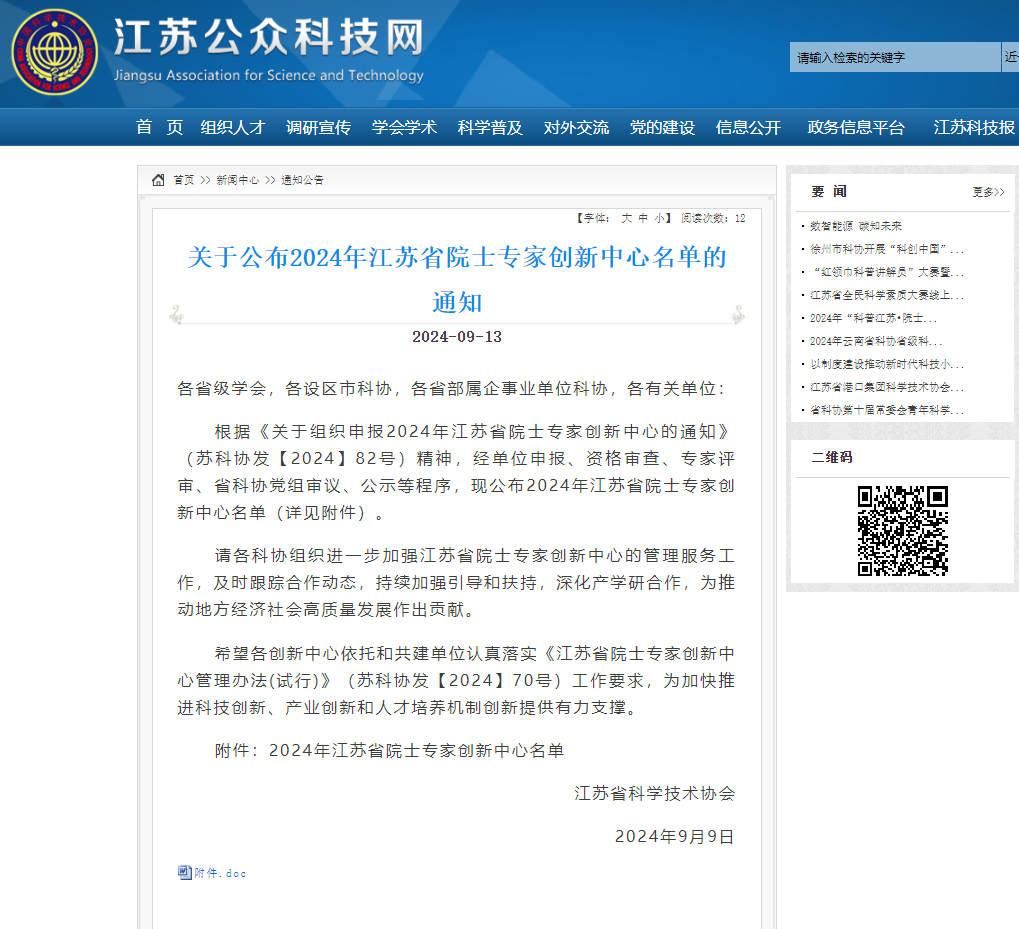
Task: Click the article title 关于公布2024年江苏省院士专家创新中心名单的通知
Action: [457, 279]
